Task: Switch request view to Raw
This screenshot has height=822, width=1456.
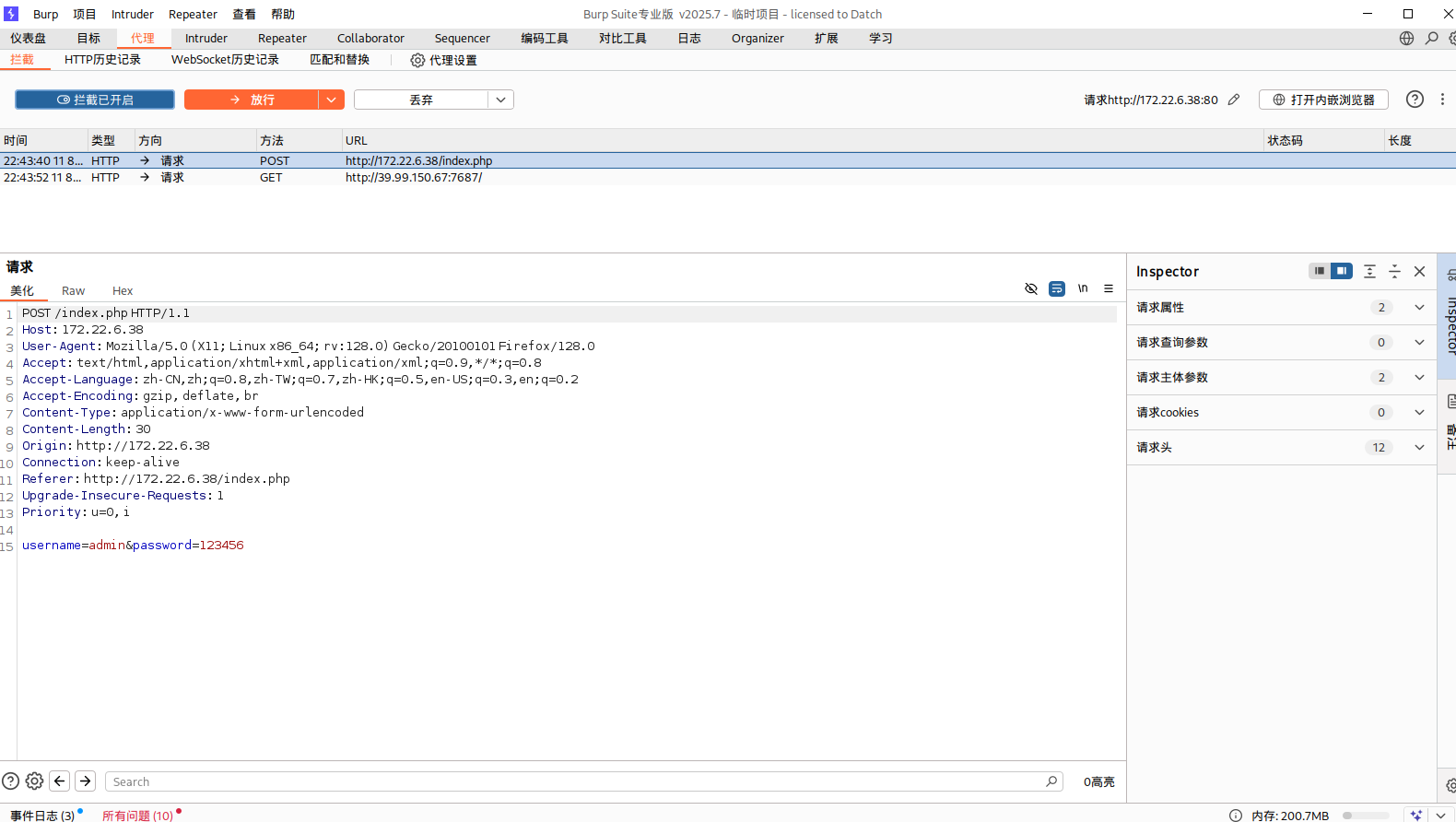Action: pos(73,290)
